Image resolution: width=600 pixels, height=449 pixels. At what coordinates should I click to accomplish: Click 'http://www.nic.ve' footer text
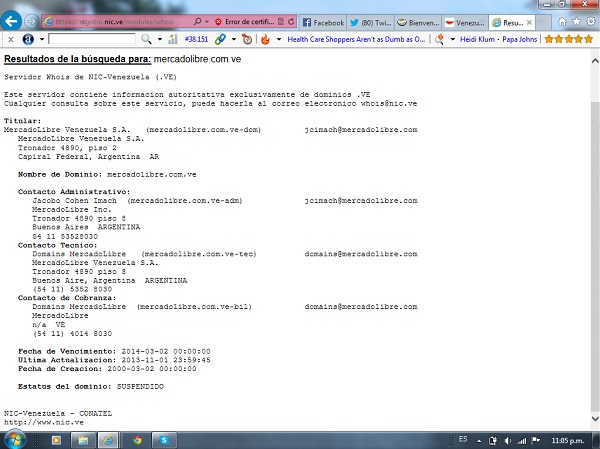pos(44,423)
